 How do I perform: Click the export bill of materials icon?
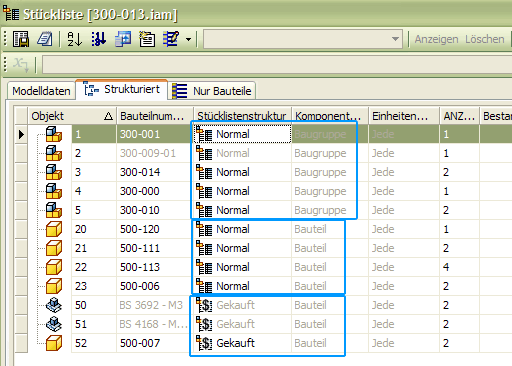point(21,39)
